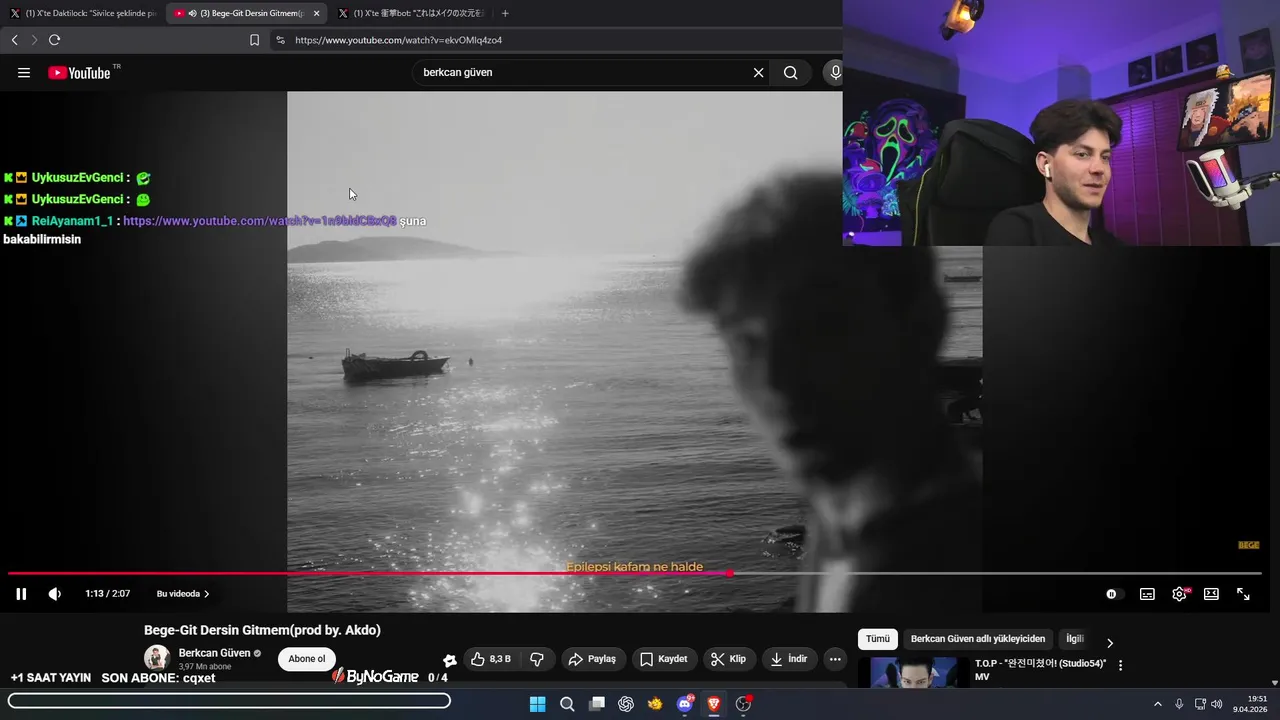Start voice search with the microphone

(x=834, y=73)
